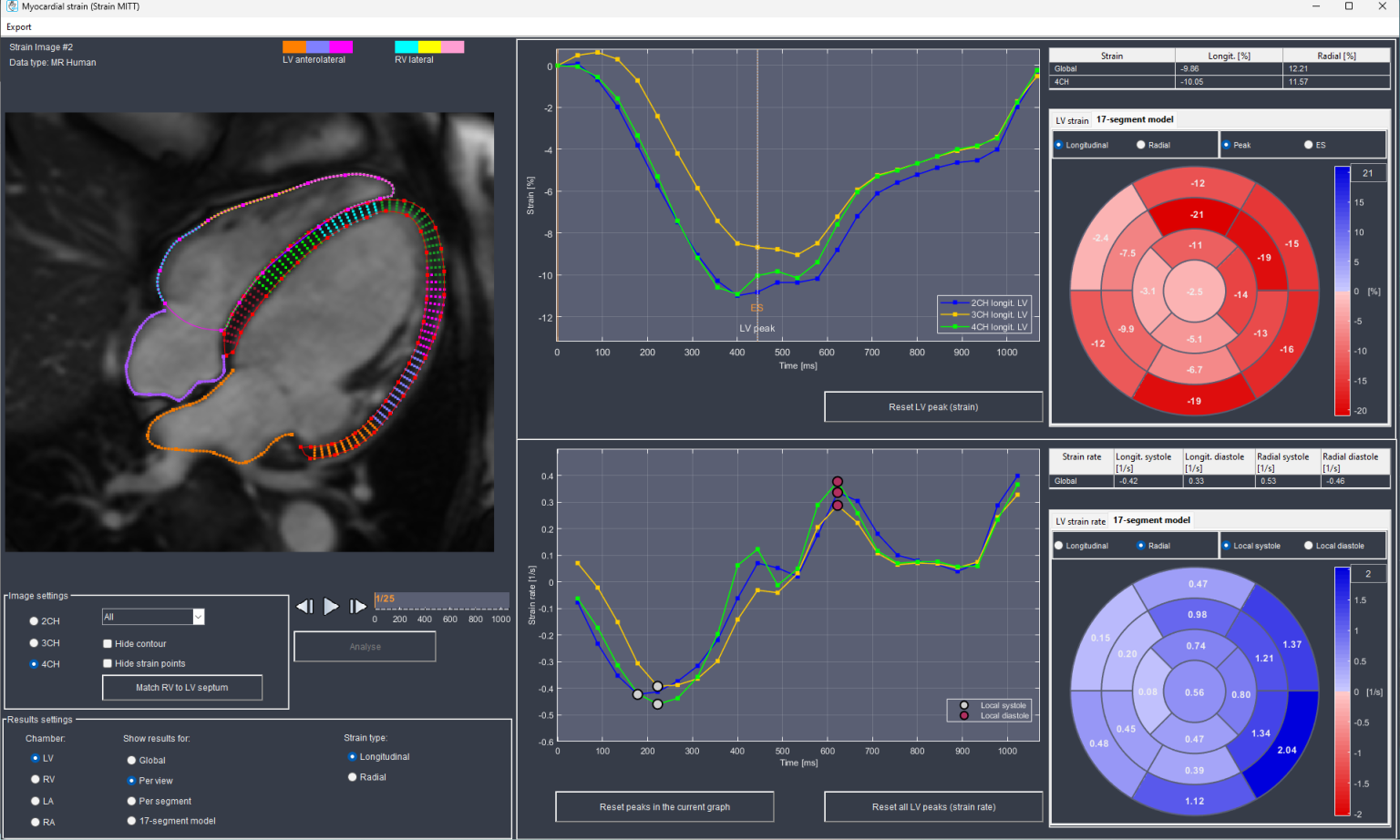Viewport: 1400px width, 840px height.
Task: Choose RA chamber option
Action: [x=36, y=823]
